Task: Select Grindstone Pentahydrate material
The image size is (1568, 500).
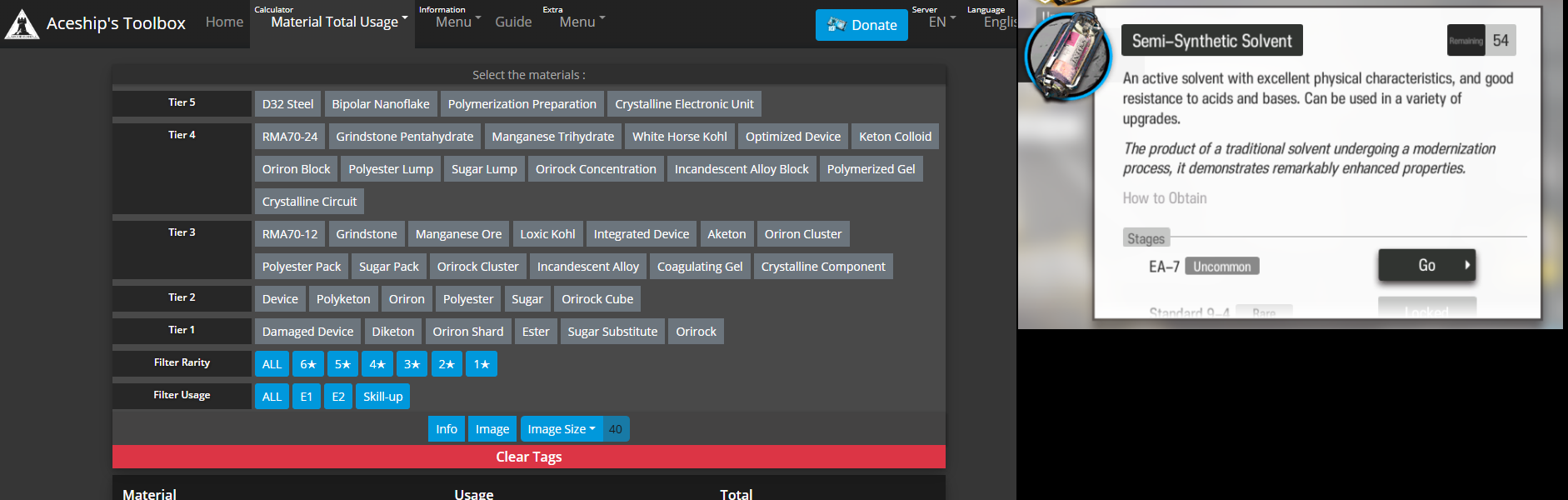Action: click(405, 137)
